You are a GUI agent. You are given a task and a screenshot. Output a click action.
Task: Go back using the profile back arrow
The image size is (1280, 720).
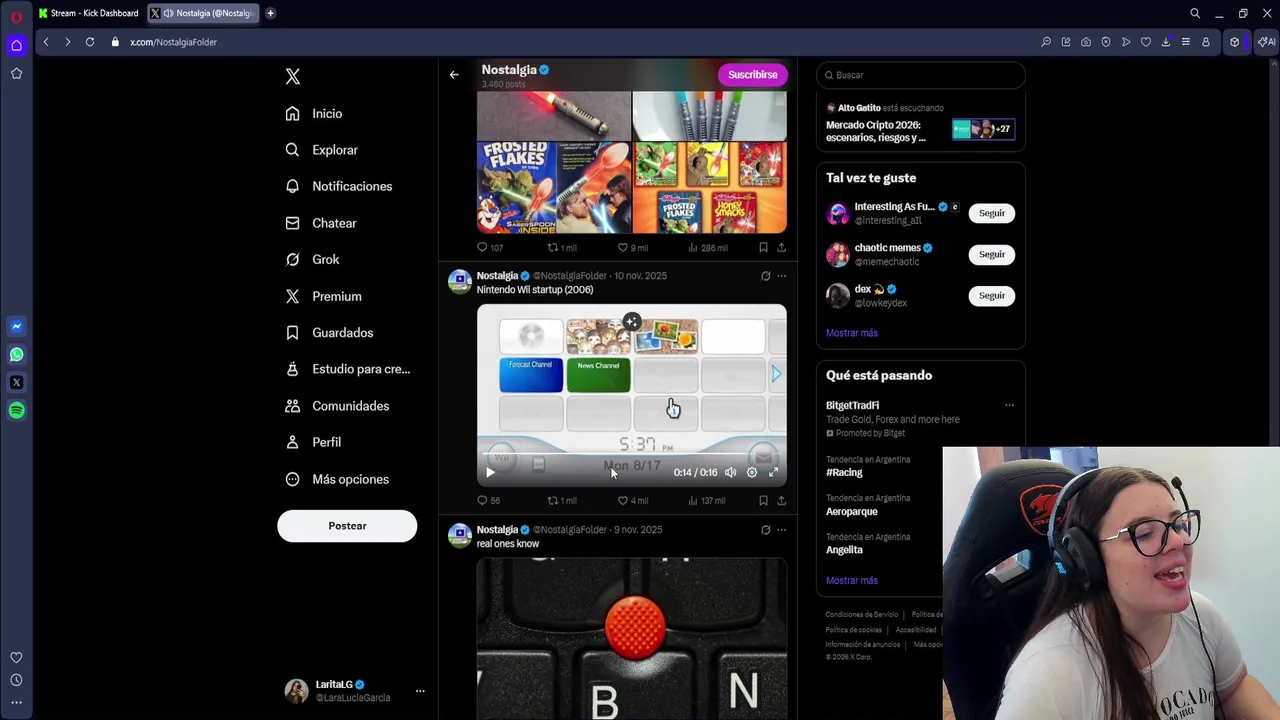tap(454, 75)
